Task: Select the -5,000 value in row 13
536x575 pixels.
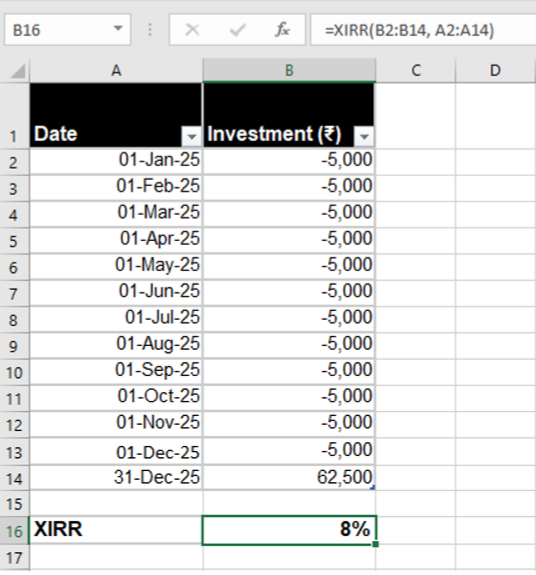Action: click(289, 451)
